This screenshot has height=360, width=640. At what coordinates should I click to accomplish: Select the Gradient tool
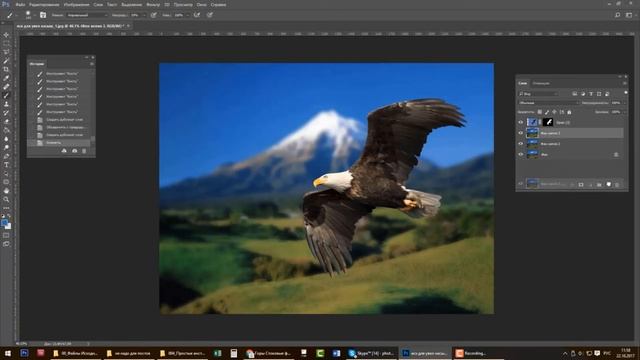[x=6, y=130]
